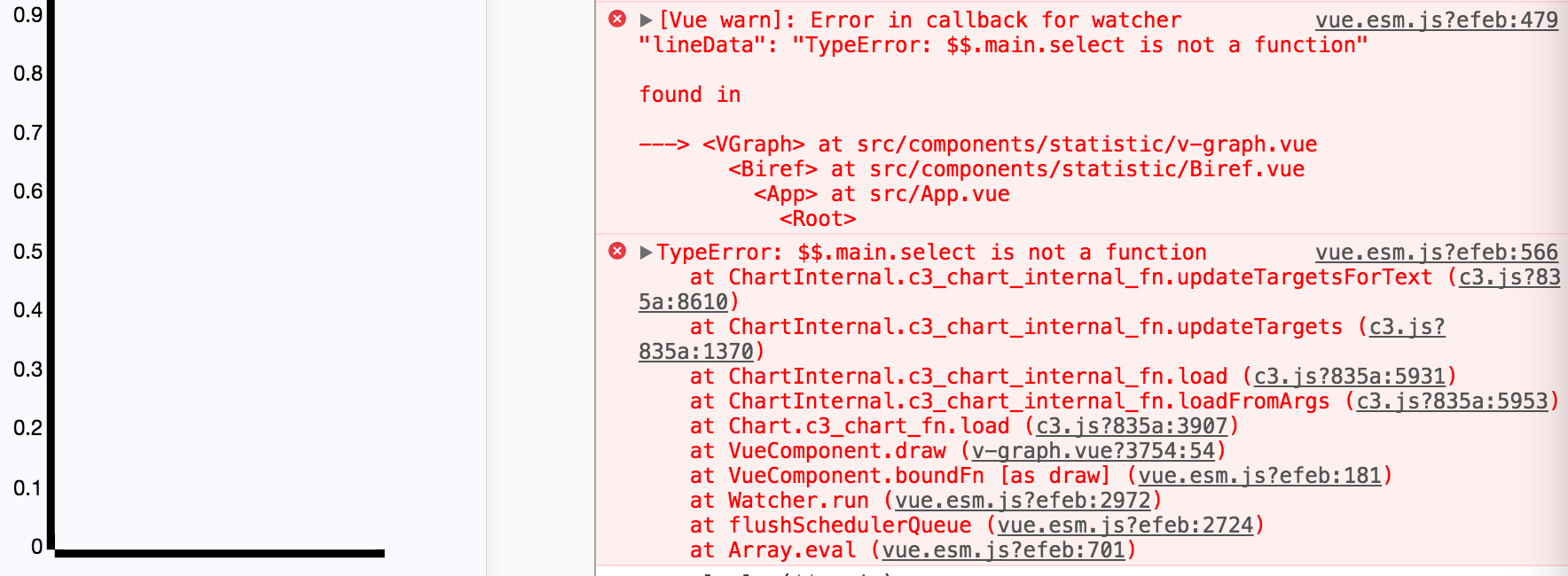Image resolution: width=1568 pixels, height=576 pixels.
Task: Collapse the disclosure triangle of the first error
Action: click(645, 19)
